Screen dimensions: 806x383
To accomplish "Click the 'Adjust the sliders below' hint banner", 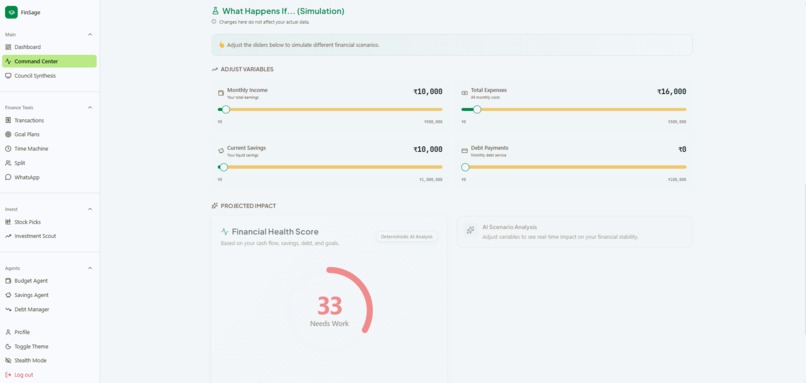I will tap(452, 45).
